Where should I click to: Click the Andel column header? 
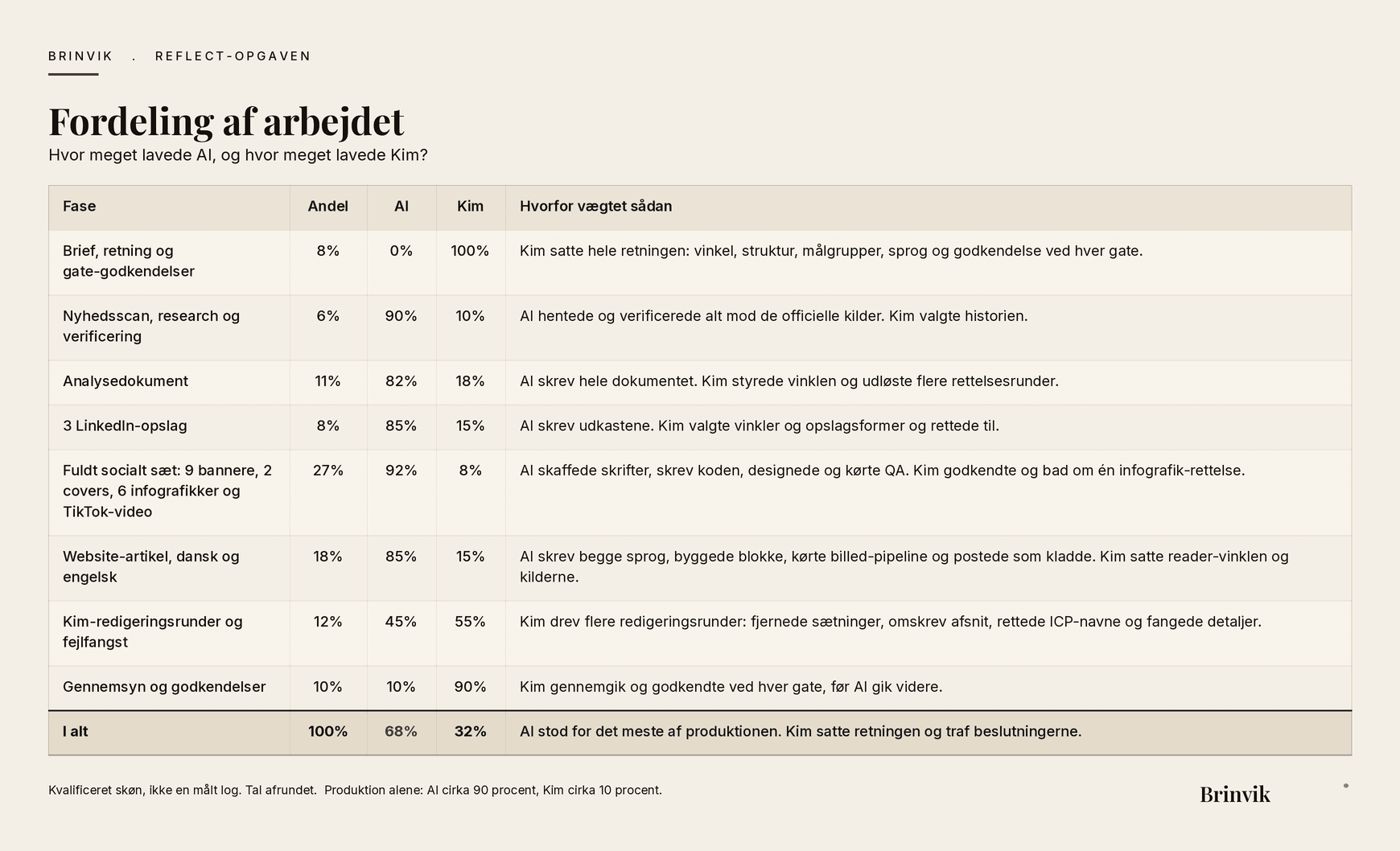(327, 206)
